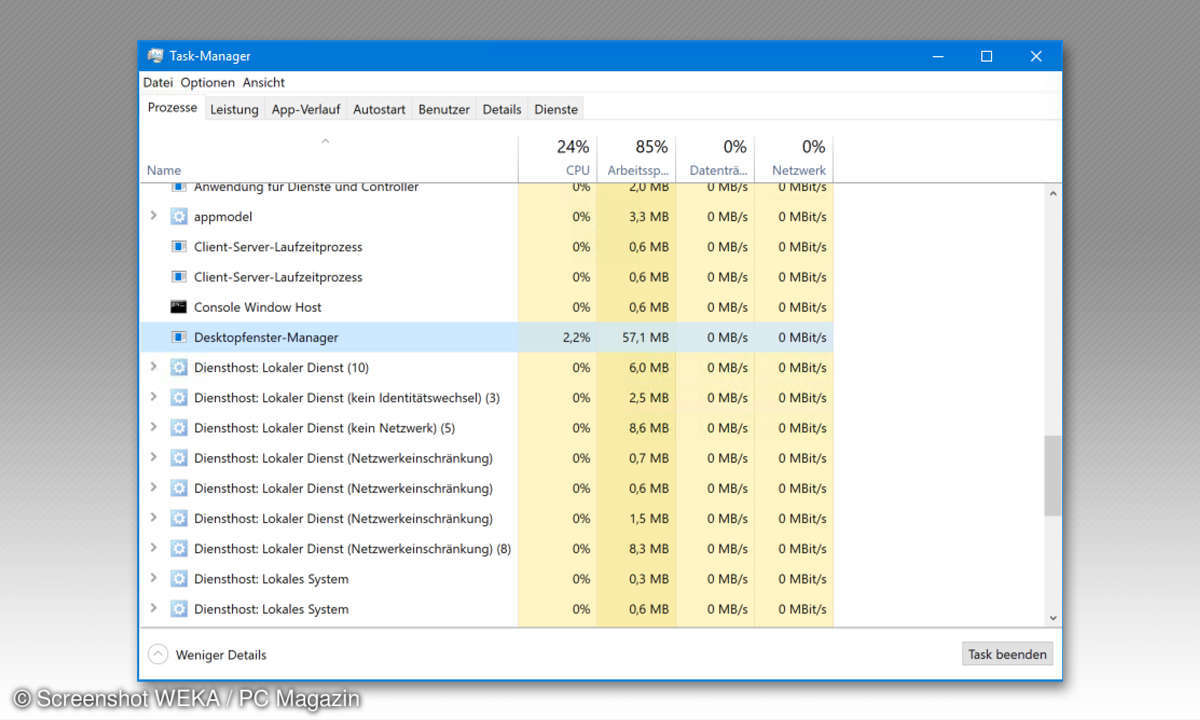Select the Console Window Host process
Screen dimensions: 1200x720
click(486, 307)
